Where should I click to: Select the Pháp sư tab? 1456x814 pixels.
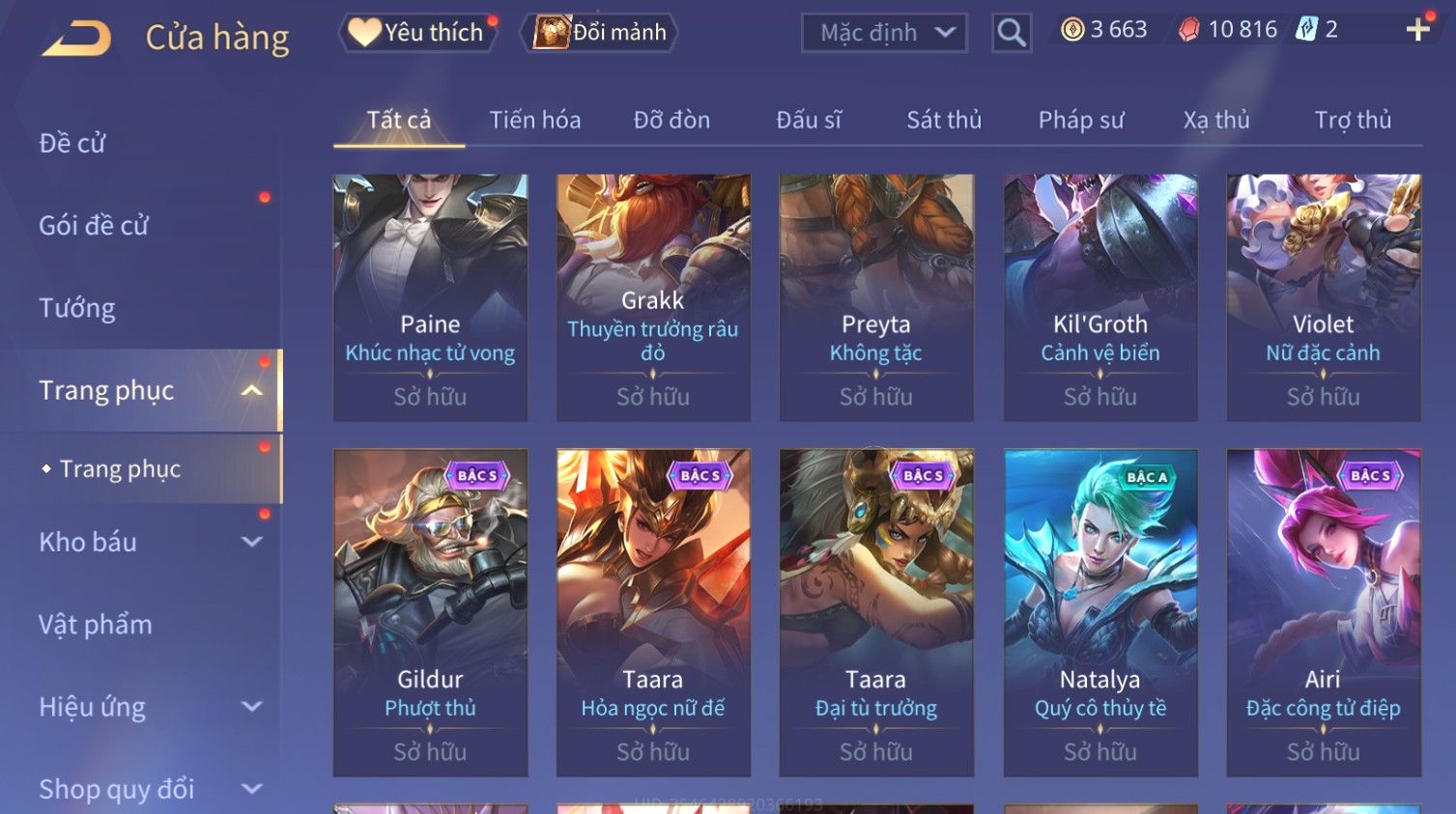1081,120
